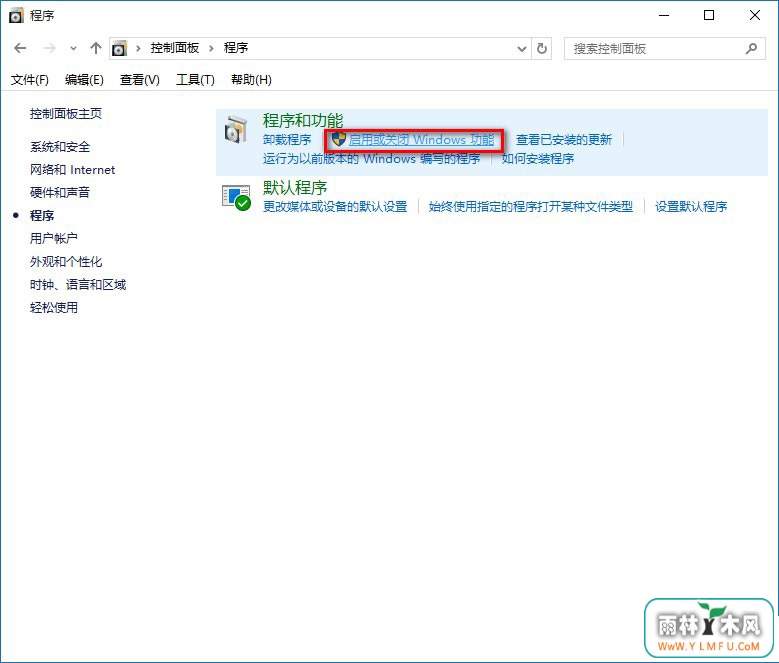
Task: Close the 程序 window
Action: point(755,15)
